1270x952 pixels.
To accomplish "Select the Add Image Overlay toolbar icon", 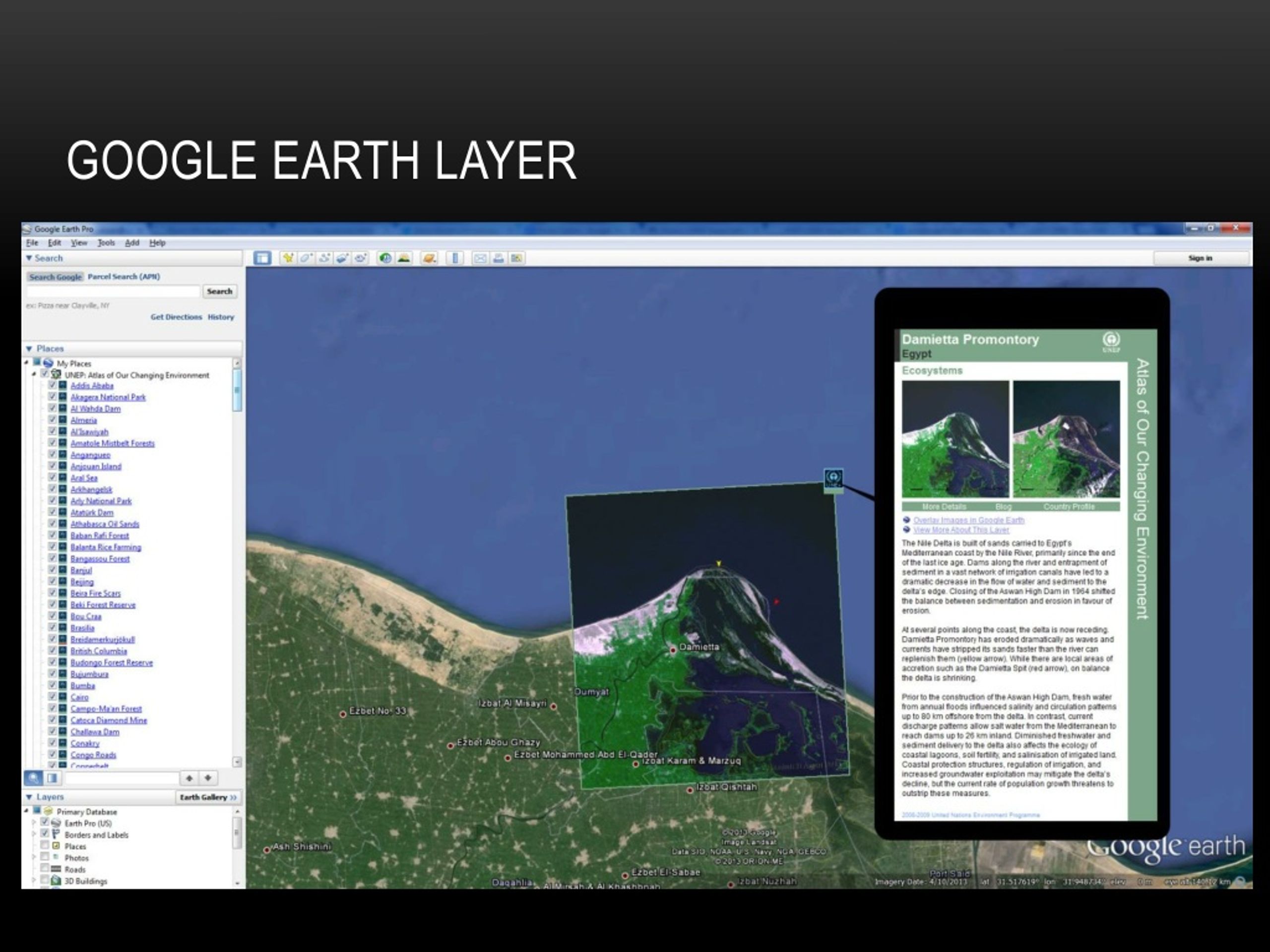I will (x=342, y=258).
